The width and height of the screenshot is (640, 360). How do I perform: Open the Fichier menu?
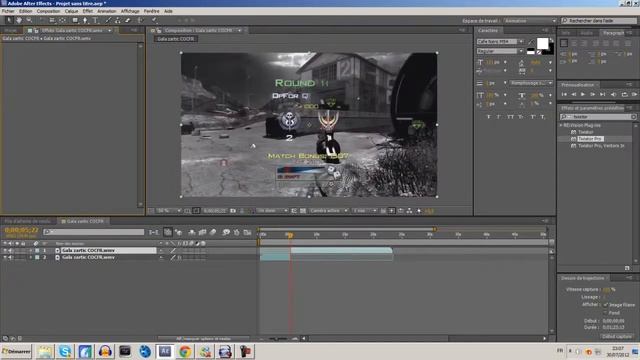[x=8, y=11]
